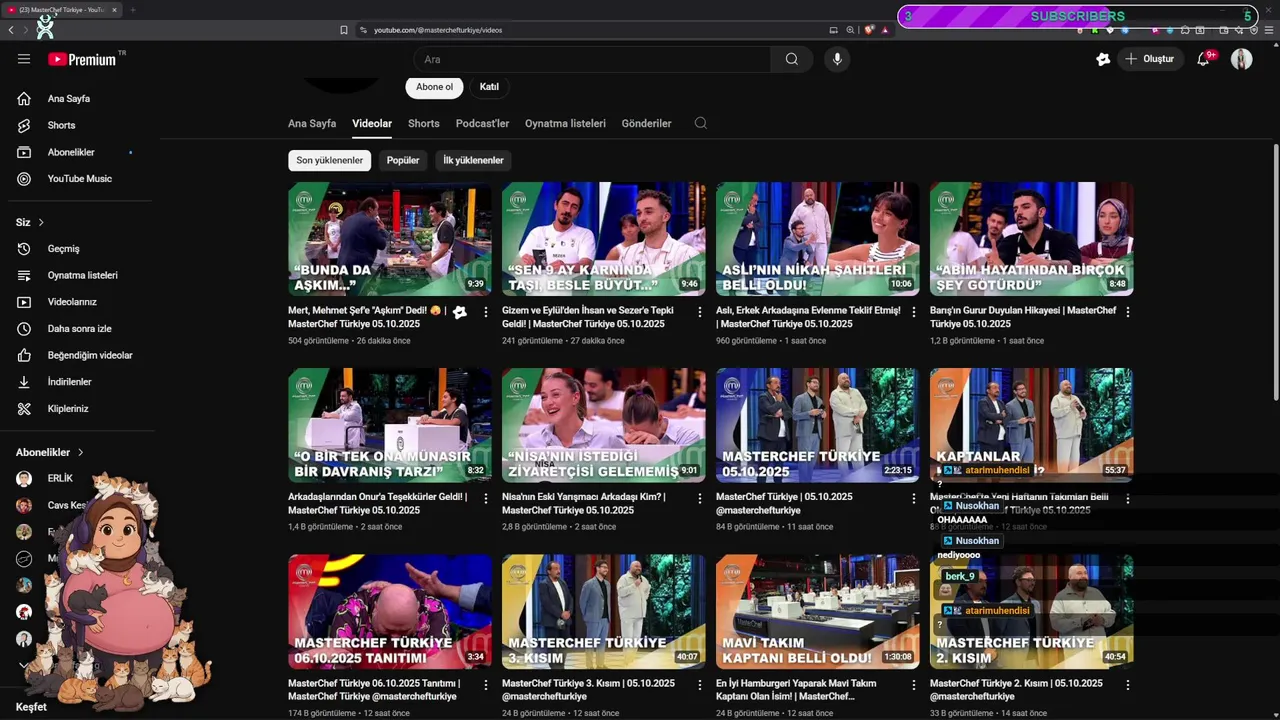
Task: Select Popüler filter chip
Action: click(x=403, y=160)
